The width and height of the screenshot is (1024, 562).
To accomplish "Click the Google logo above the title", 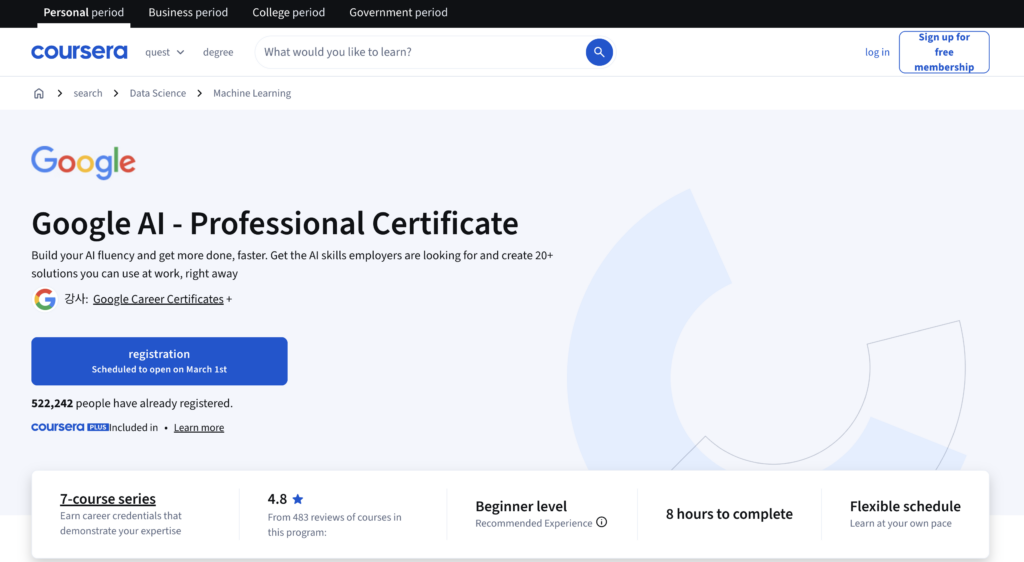I will (x=84, y=162).
